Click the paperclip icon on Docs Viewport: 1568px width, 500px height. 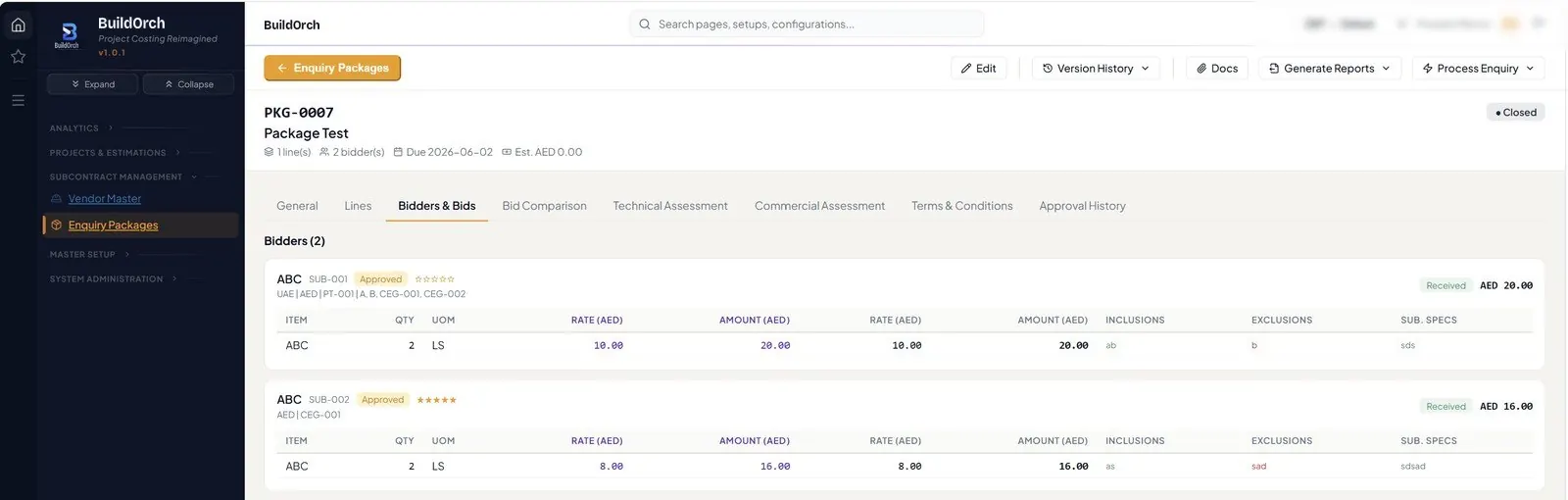click(1201, 69)
